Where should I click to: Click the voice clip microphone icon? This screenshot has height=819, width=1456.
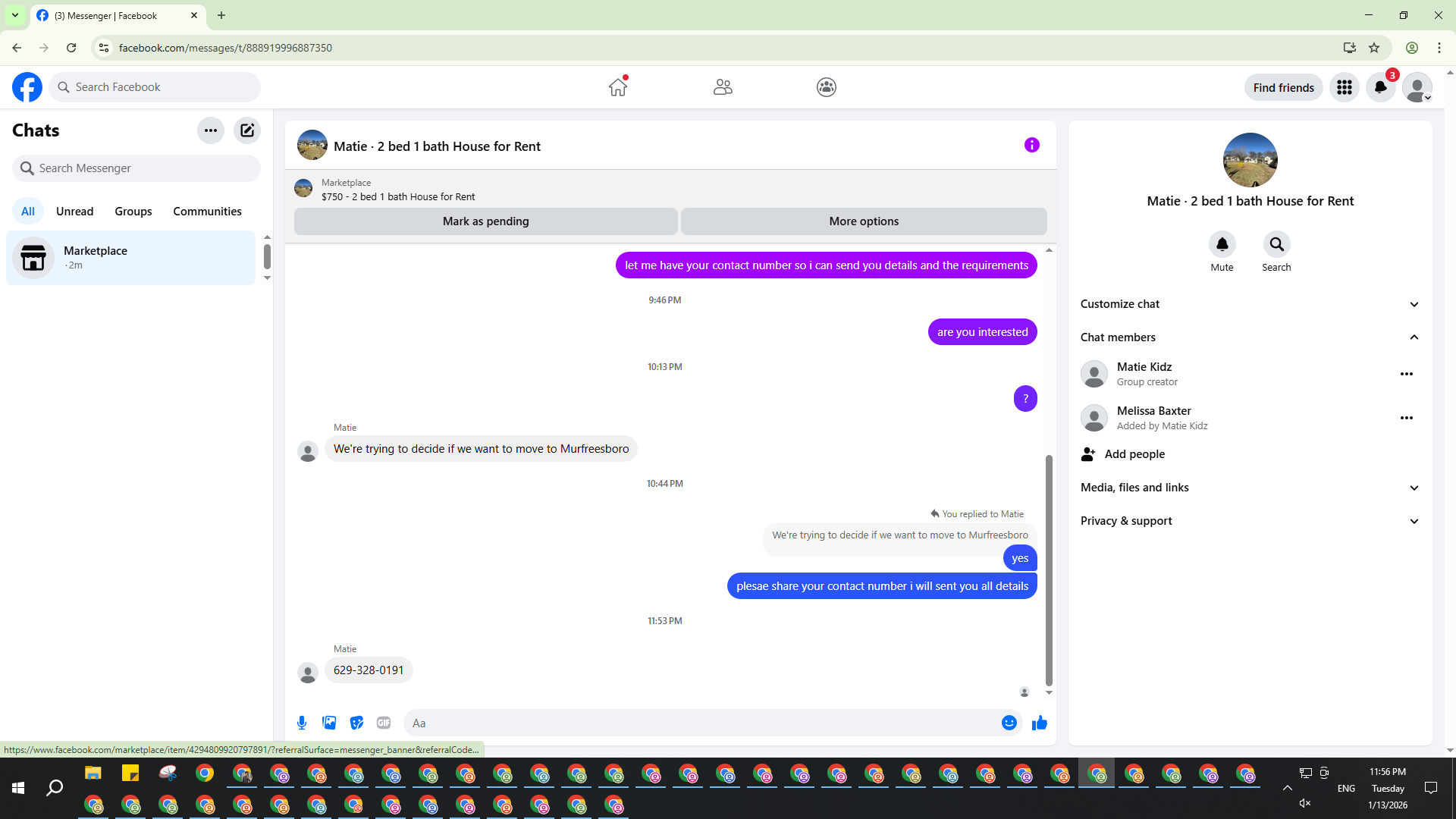[x=302, y=723]
